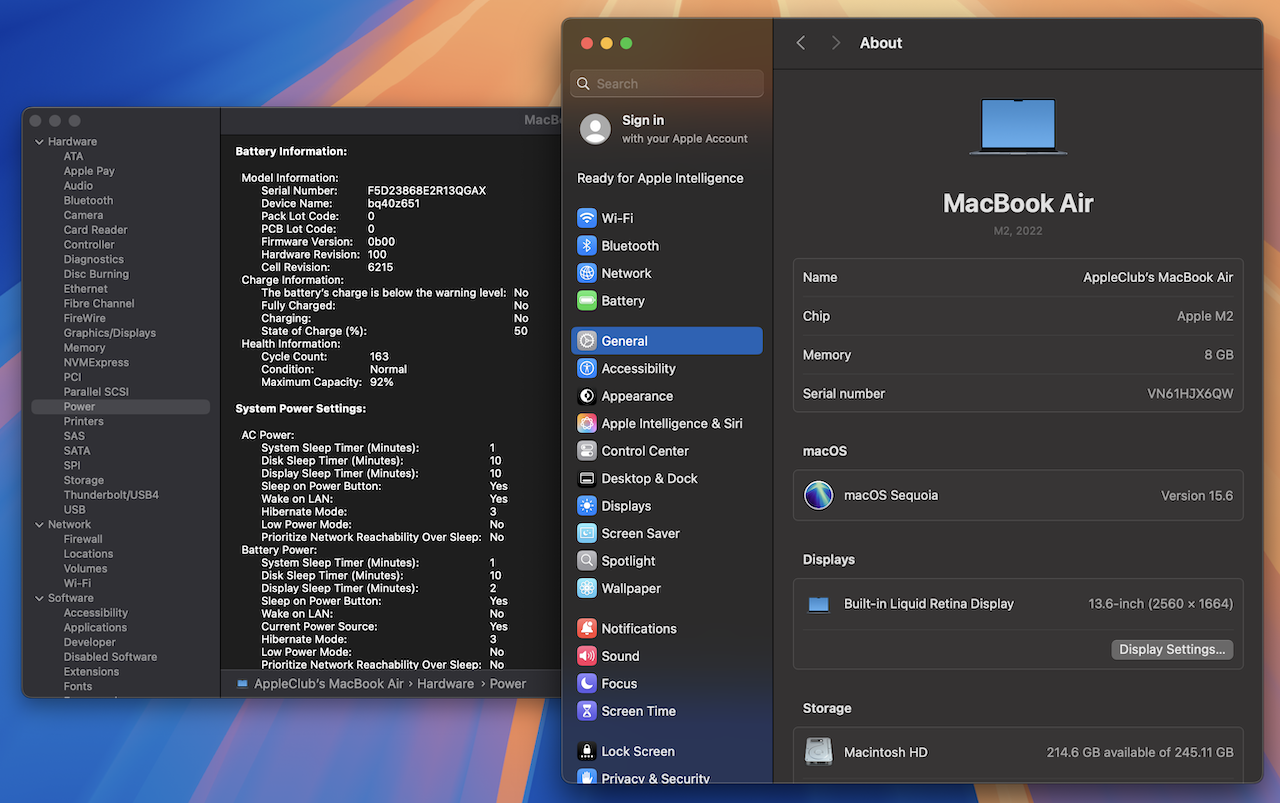Select Firewall under Network in System Information
1280x803 pixels.
[x=83, y=539]
